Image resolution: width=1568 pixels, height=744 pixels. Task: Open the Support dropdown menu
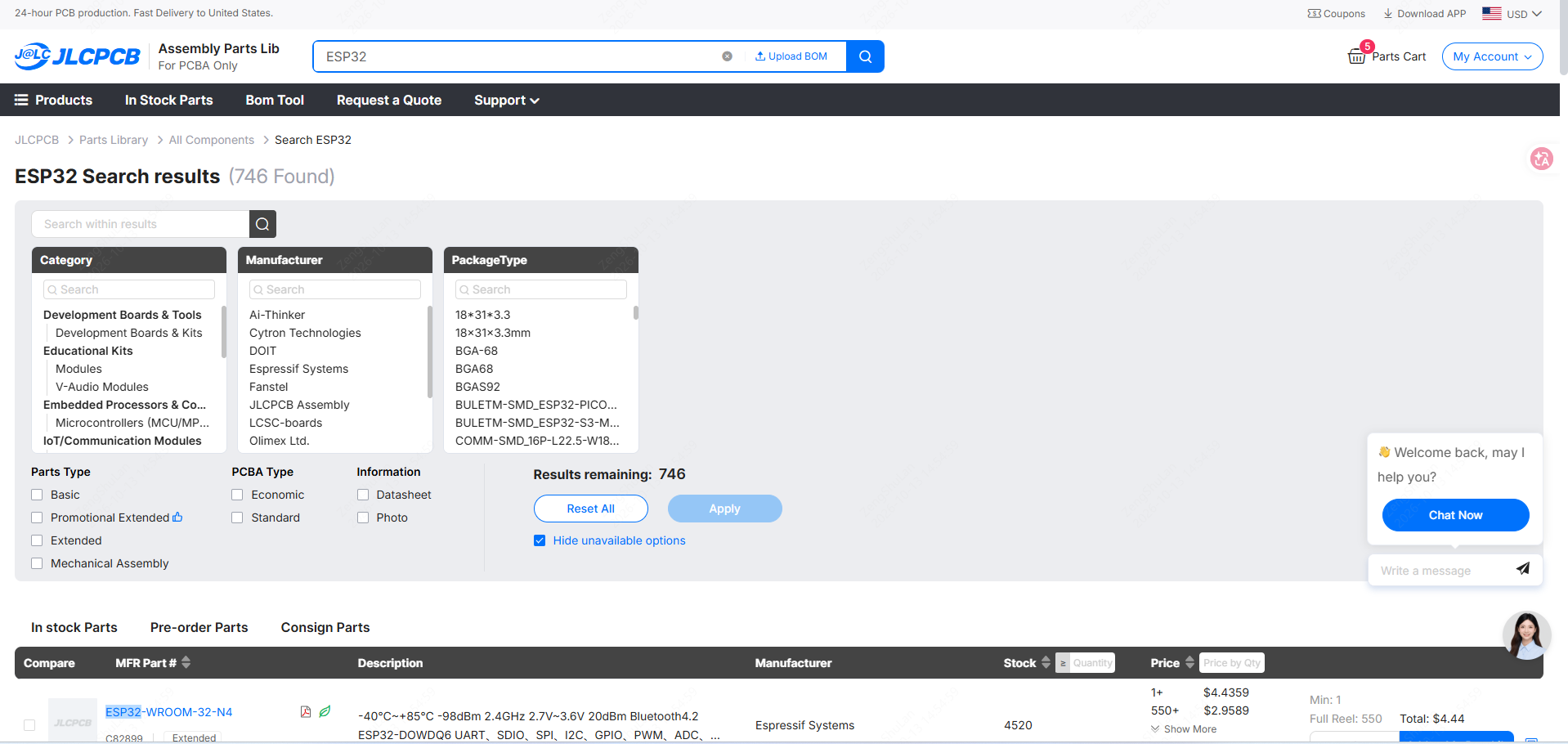pos(507,100)
